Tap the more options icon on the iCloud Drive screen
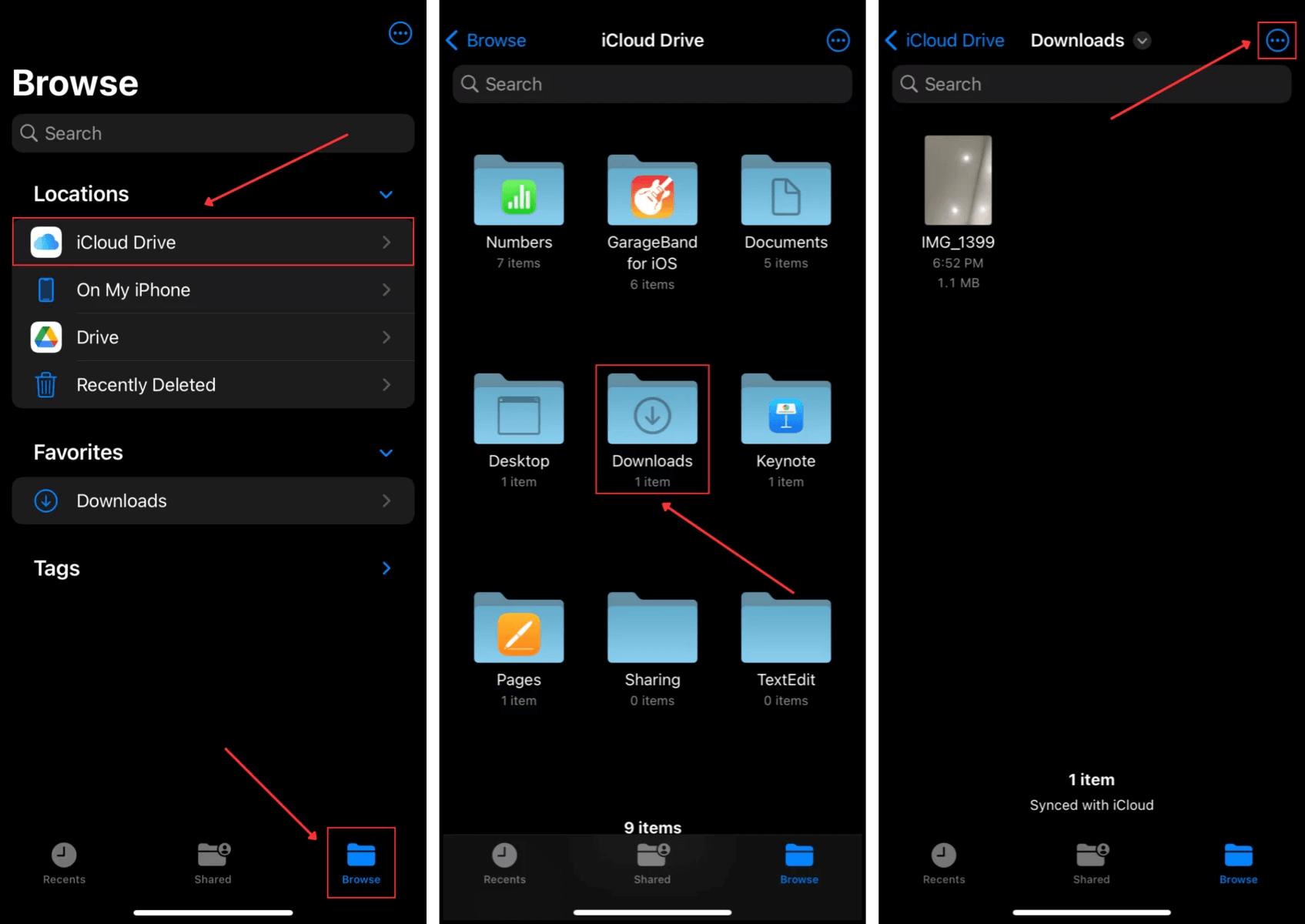This screenshot has width=1305, height=924. pos(838,40)
